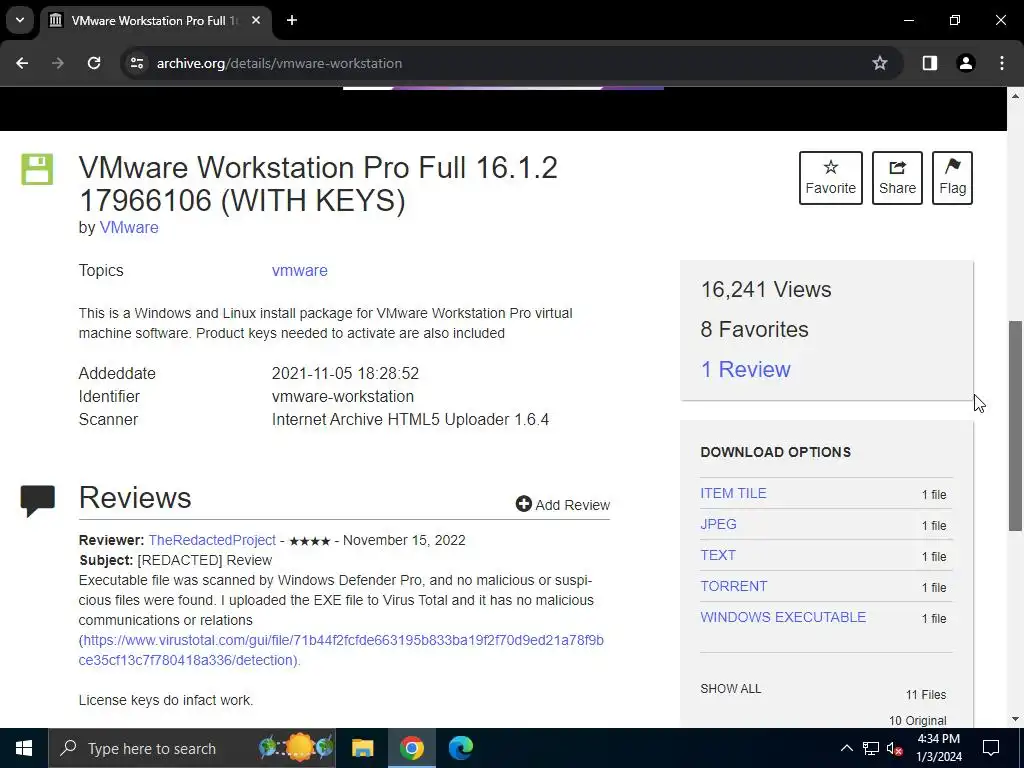The image size is (1024, 768).
Task: Click SHOW ALL files link
Action: 730,688
